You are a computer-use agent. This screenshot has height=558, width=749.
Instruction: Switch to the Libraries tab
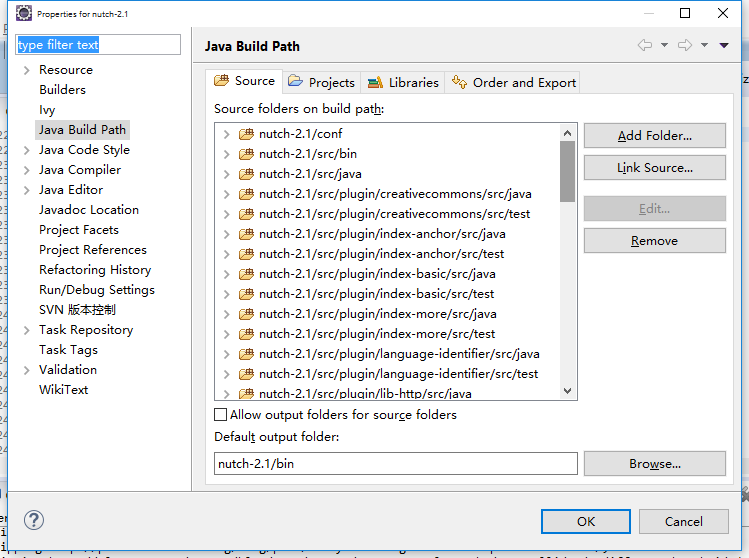[x=403, y=82]
